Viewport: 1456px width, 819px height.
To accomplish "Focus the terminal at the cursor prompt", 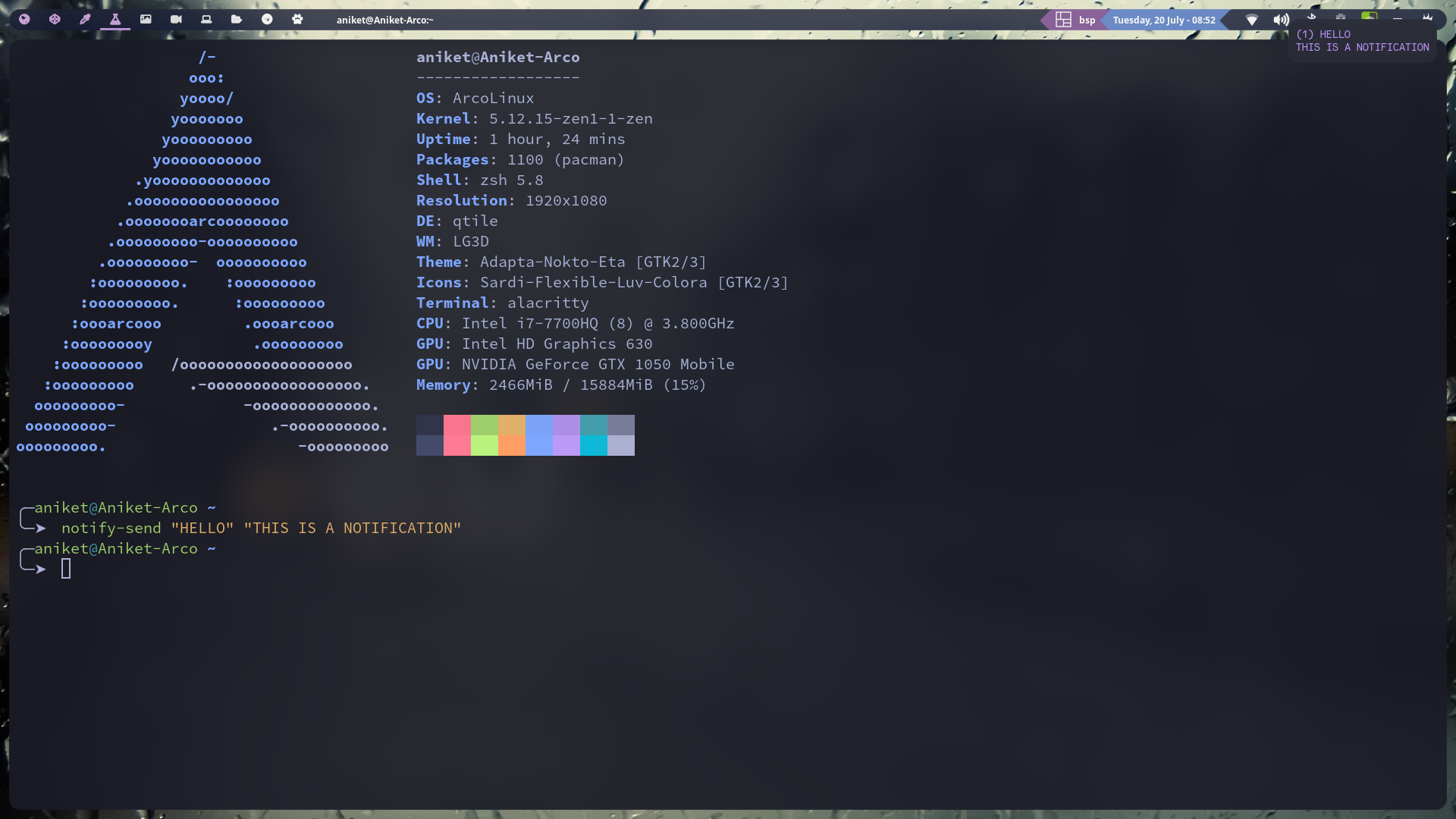I will pyautogui.click(x=66, y=569).
